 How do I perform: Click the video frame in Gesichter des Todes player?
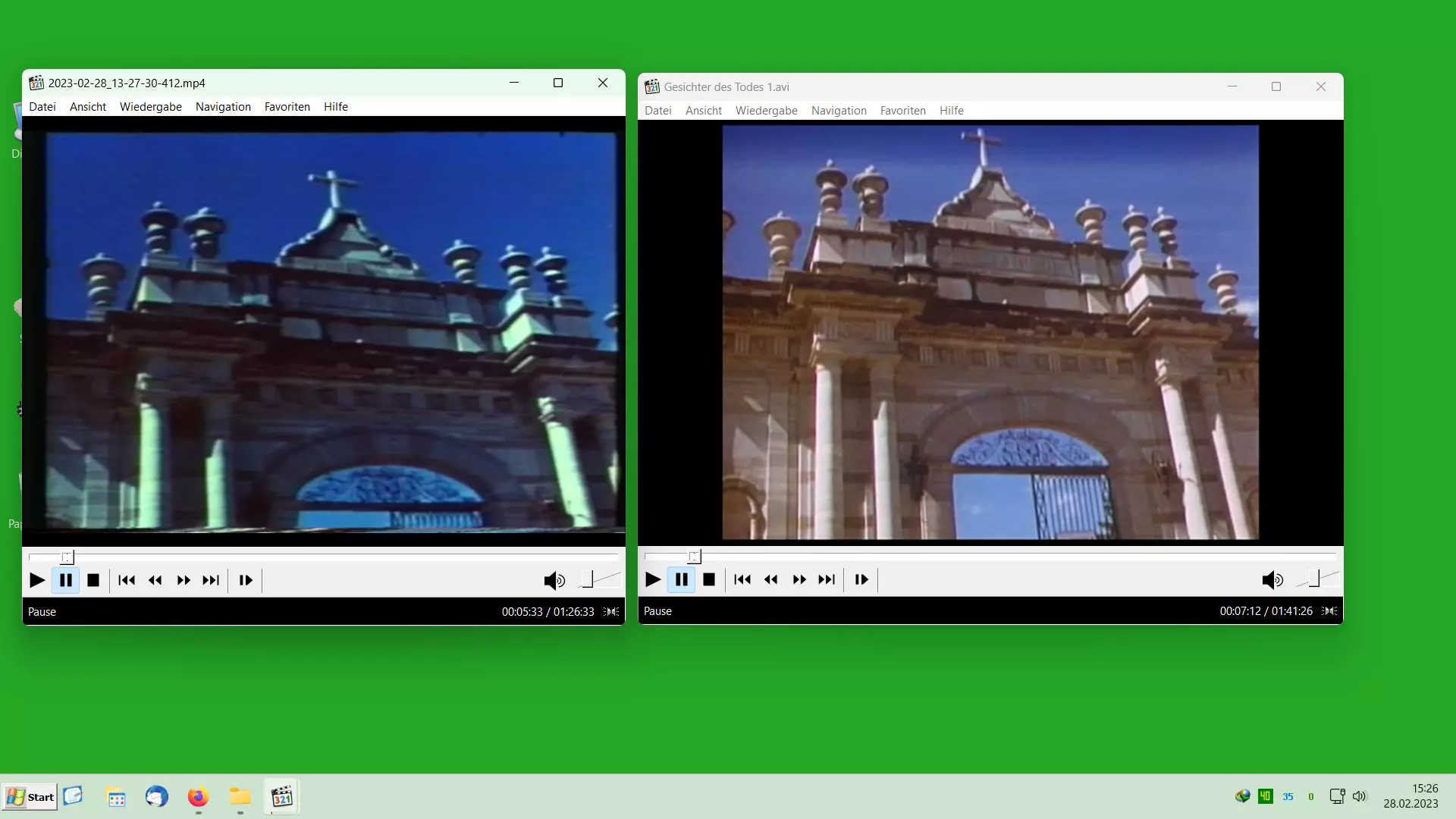[x=990, y=332]
